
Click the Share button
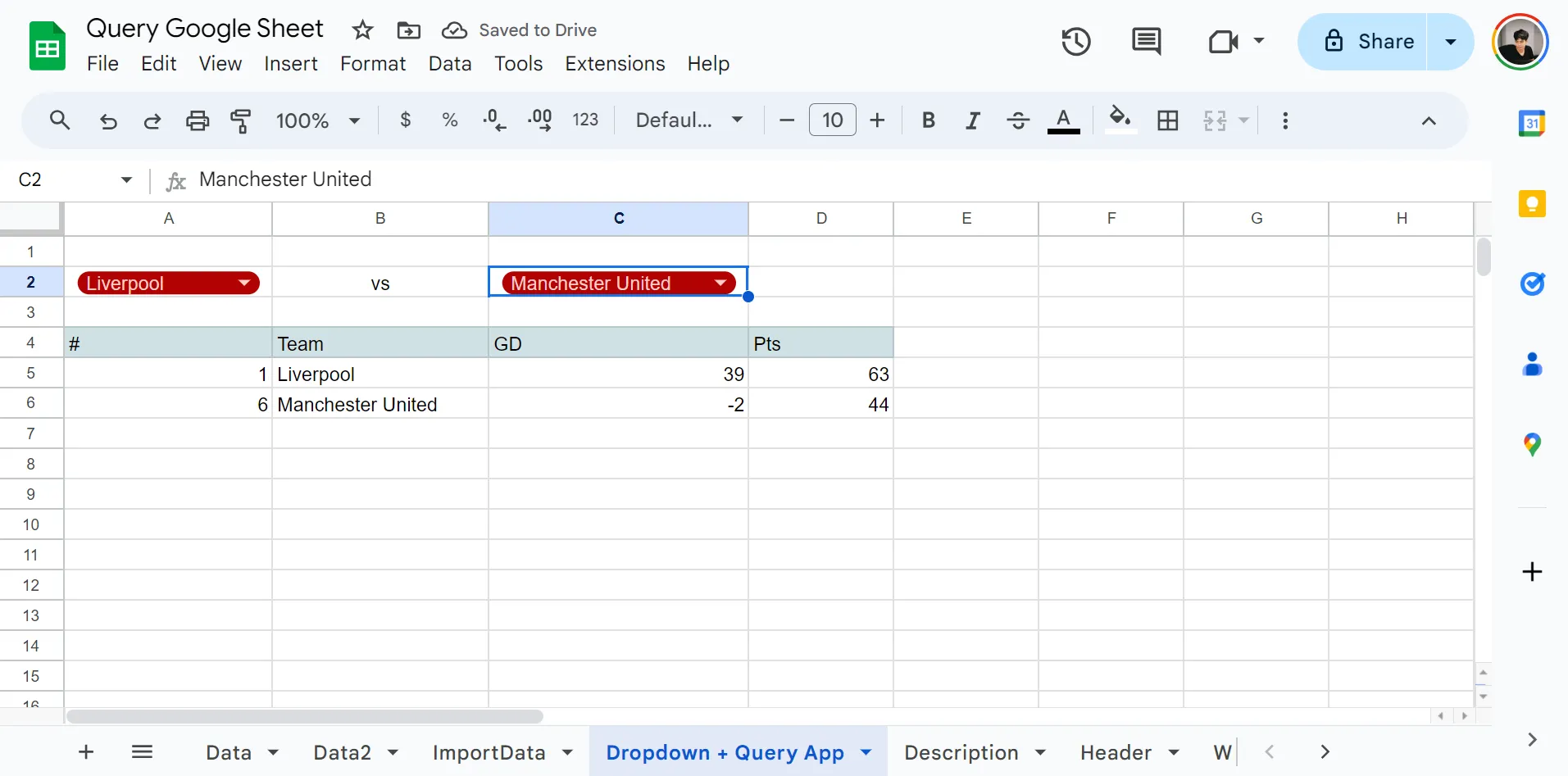pyautogui.click(x=1363, y=41)
